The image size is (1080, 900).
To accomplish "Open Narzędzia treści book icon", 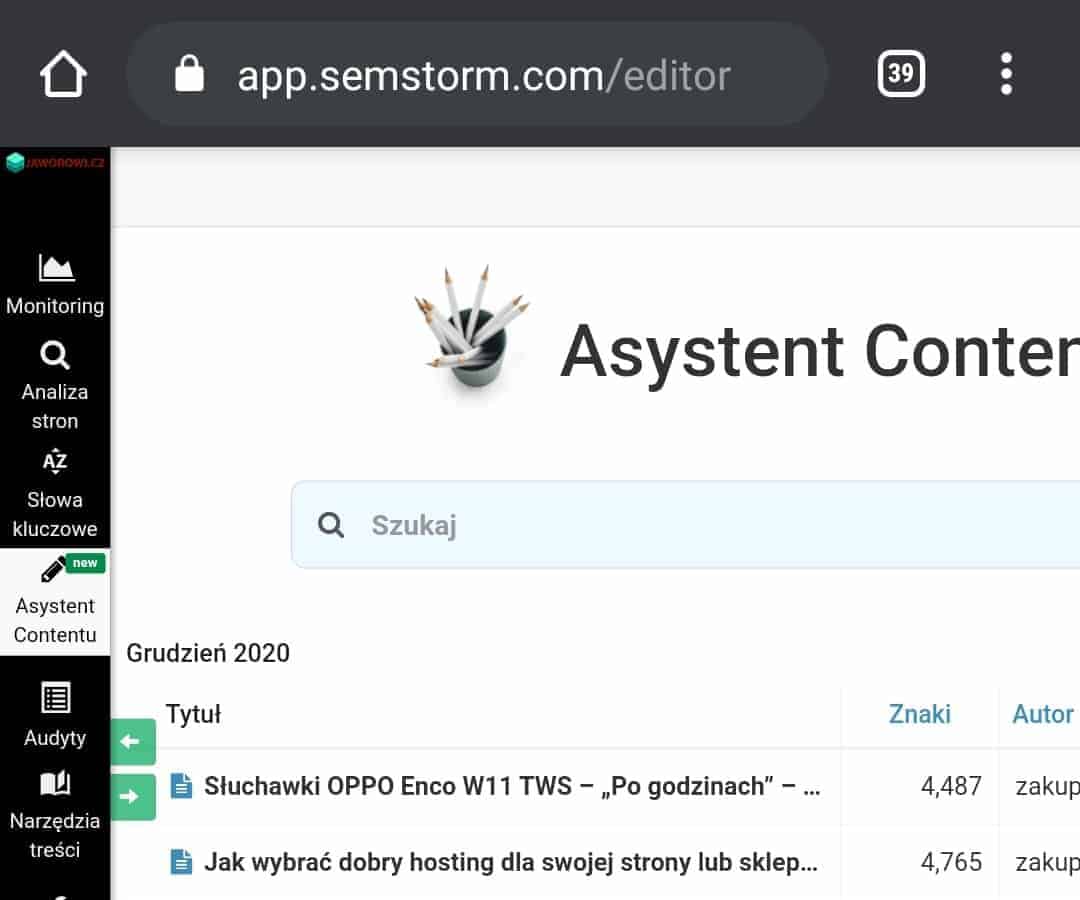I will point(55,783).
